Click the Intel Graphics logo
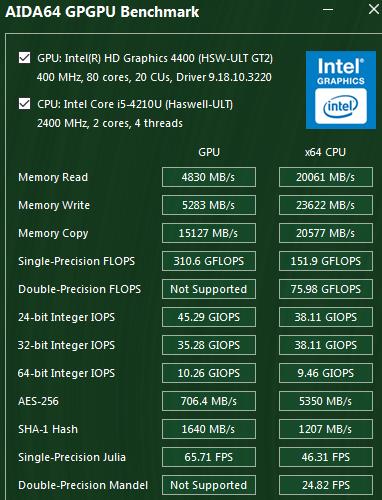 [x=341, y=89]
